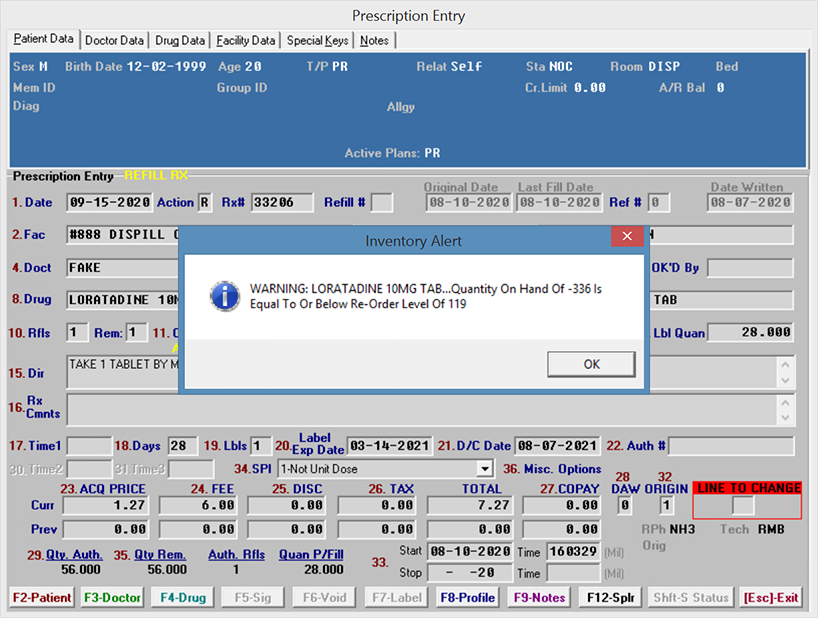Click the F12-Splr button
The height and width of the screenshot is (618, 818).
click(610, 597)
